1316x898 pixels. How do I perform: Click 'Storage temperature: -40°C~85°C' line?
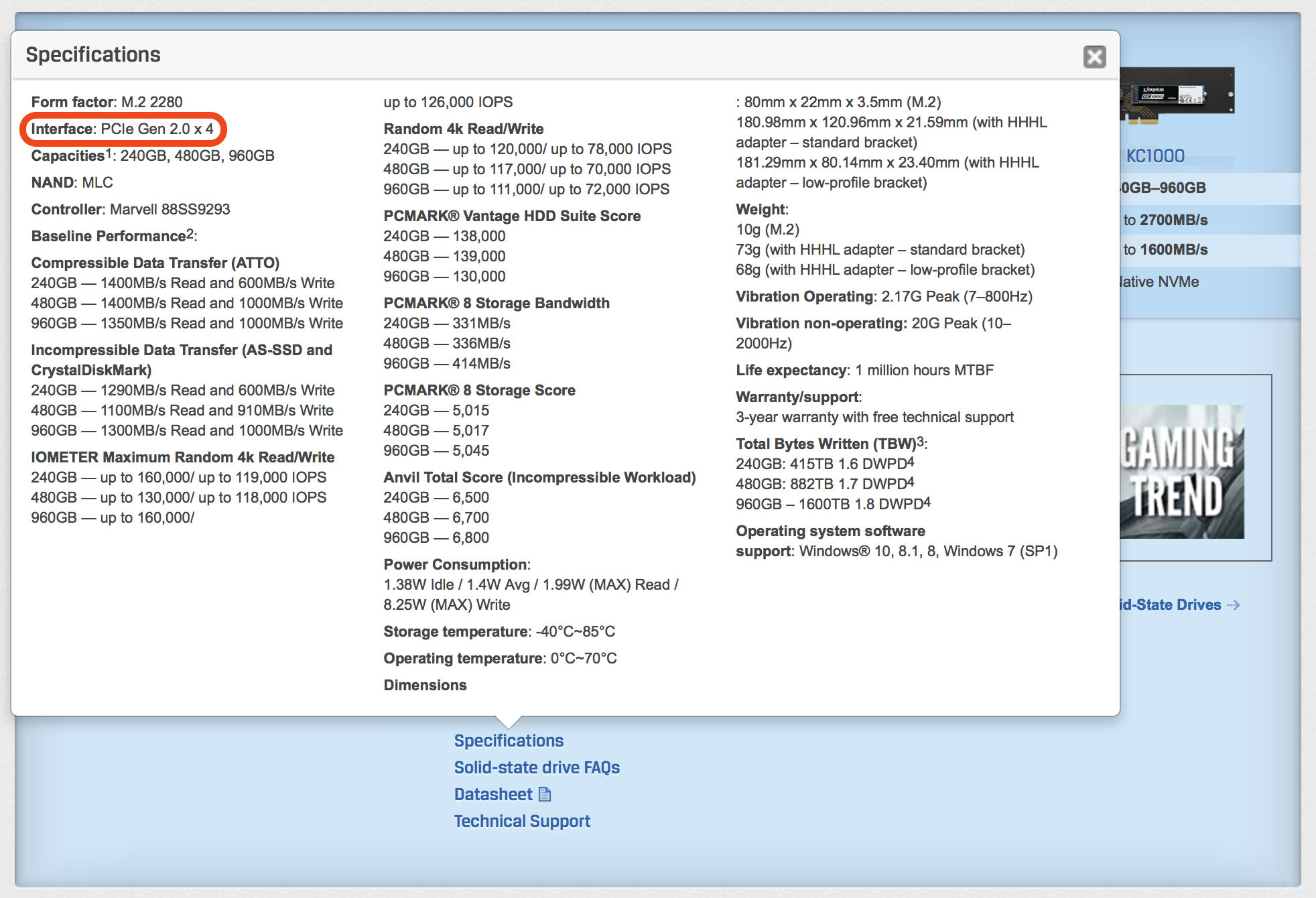(499, 631)
